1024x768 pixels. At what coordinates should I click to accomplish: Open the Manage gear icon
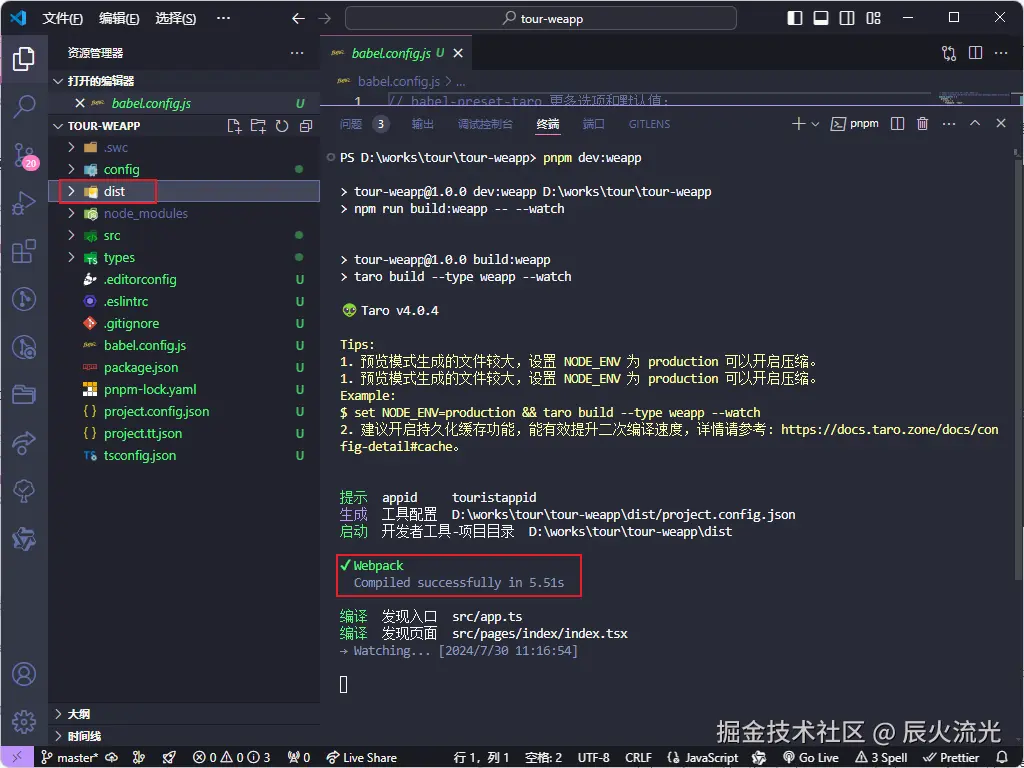(24, 722)
